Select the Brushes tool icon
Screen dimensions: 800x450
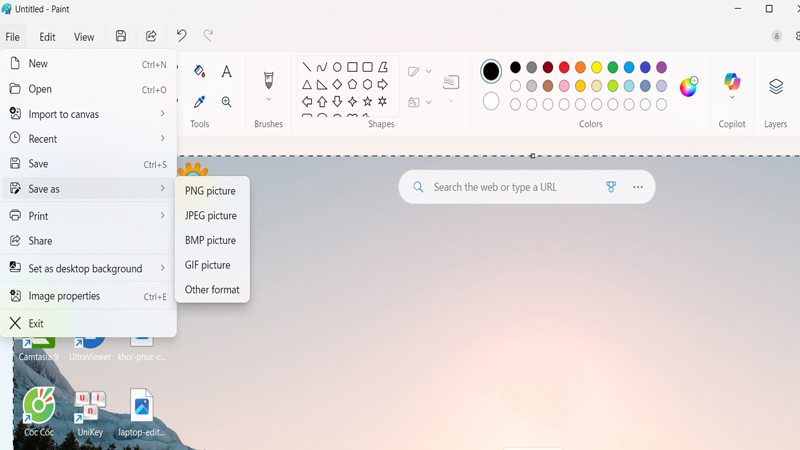click(268, 80)
